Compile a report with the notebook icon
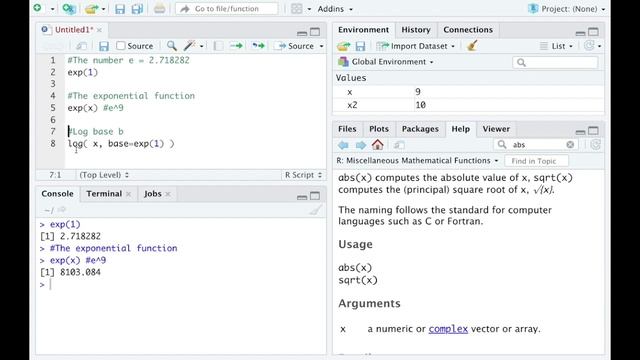The height and width of the screenshot is (360, 640). pos(218,46)
